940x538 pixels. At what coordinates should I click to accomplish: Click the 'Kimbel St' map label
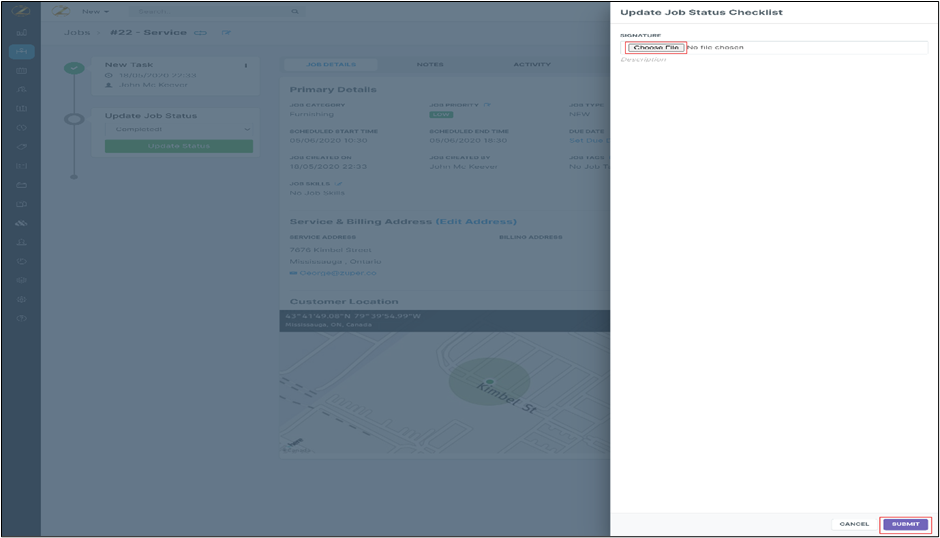(507, 398)
